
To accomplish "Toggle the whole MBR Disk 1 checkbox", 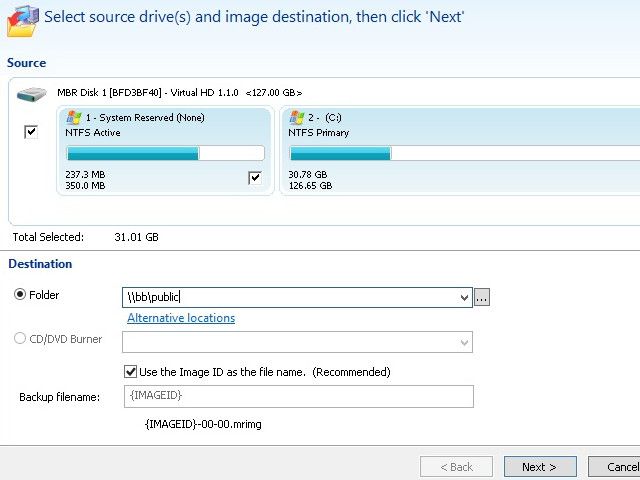I will [31, 132].
